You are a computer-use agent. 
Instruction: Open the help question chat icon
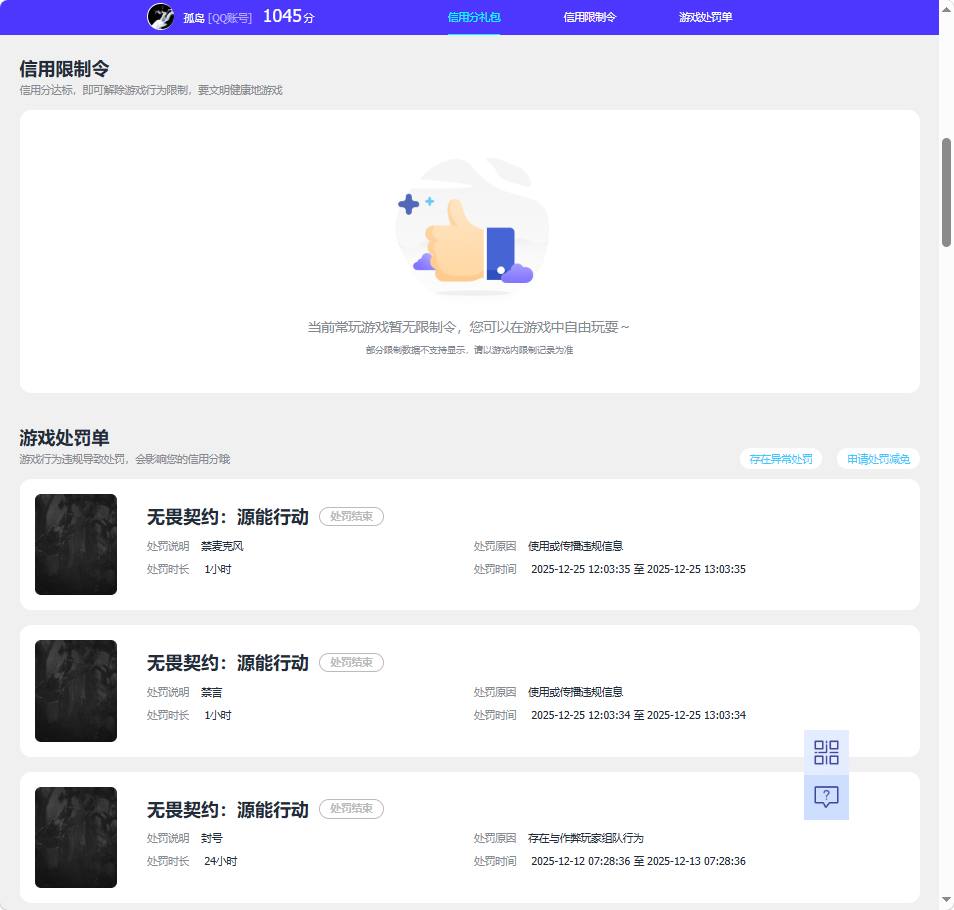(x=826, y=797)
